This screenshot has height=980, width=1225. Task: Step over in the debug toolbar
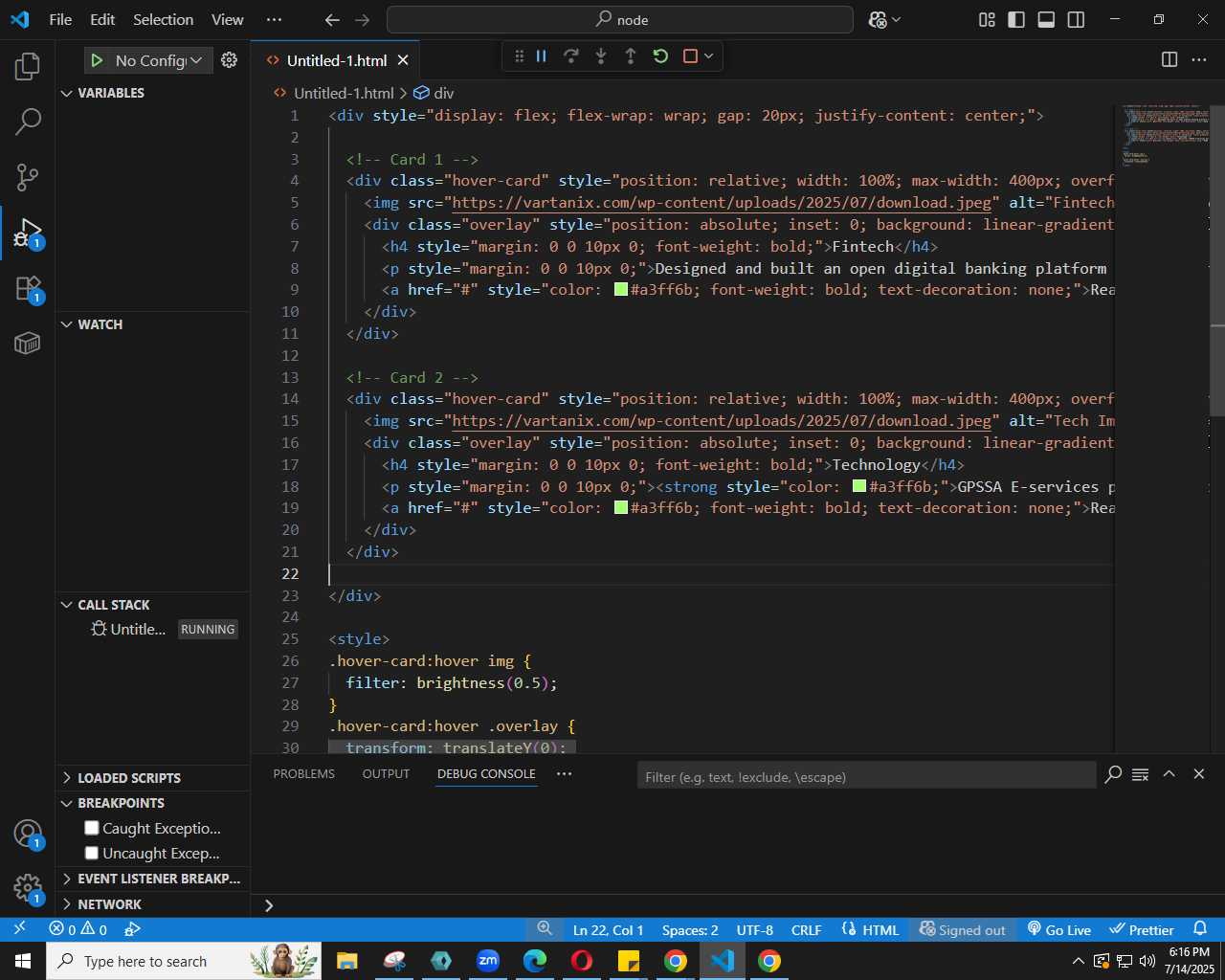point(571,56)
